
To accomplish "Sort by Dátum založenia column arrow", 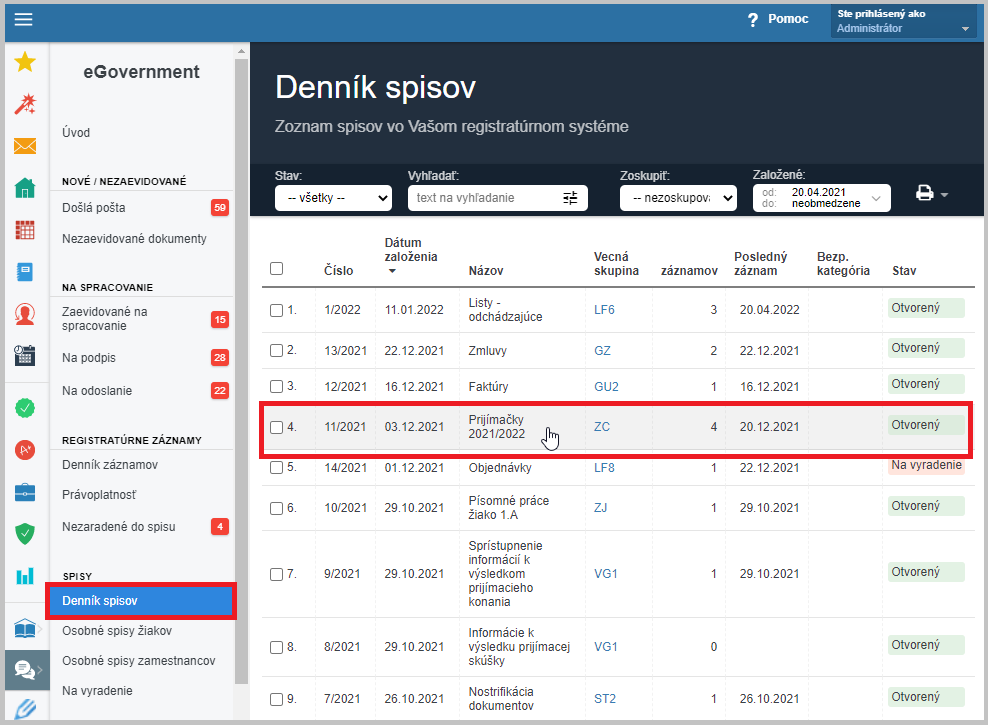I will click(392, 271).
